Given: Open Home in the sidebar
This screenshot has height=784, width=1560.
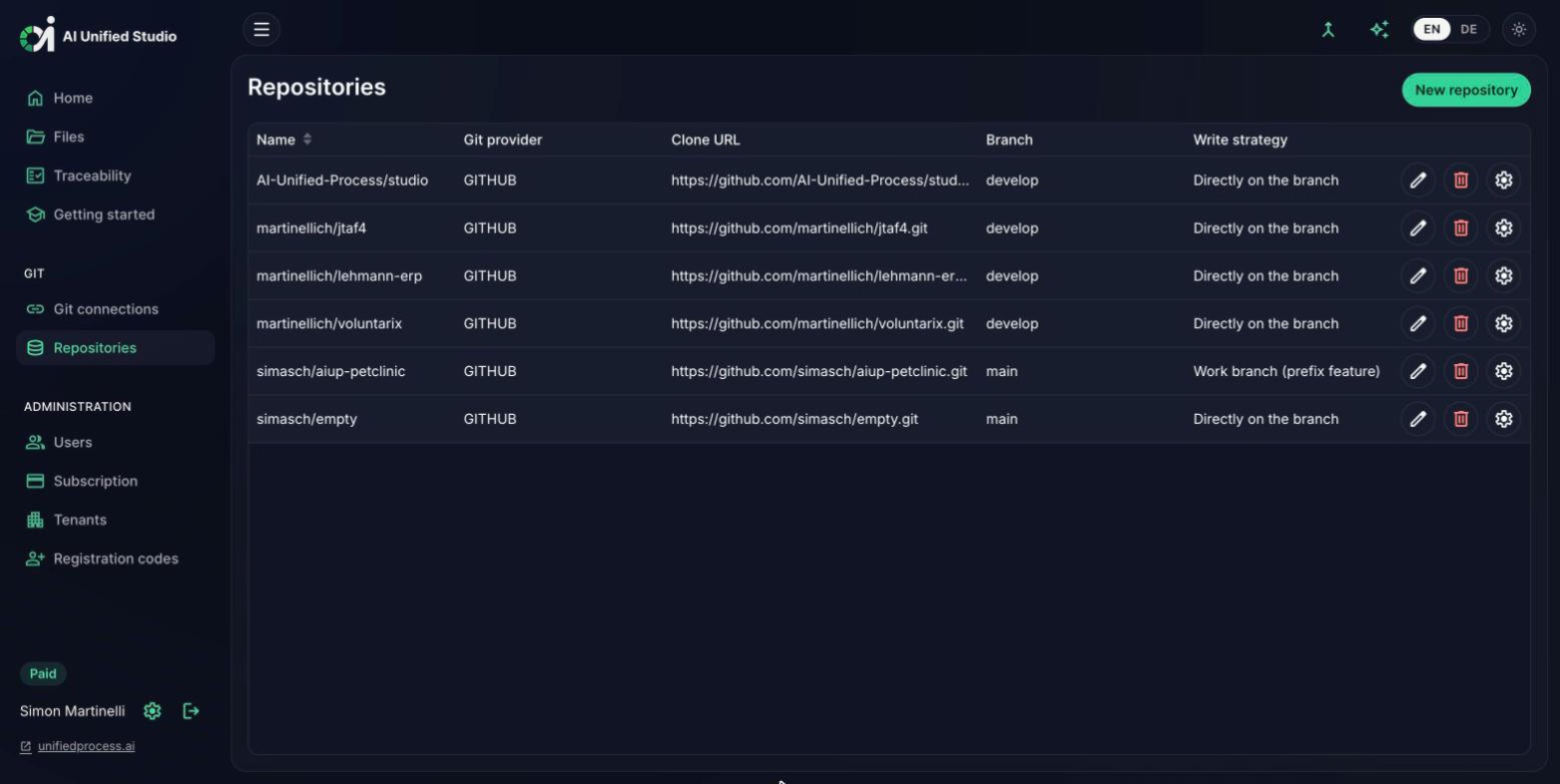Looking at the screenshot, I should tap(115, 98).
